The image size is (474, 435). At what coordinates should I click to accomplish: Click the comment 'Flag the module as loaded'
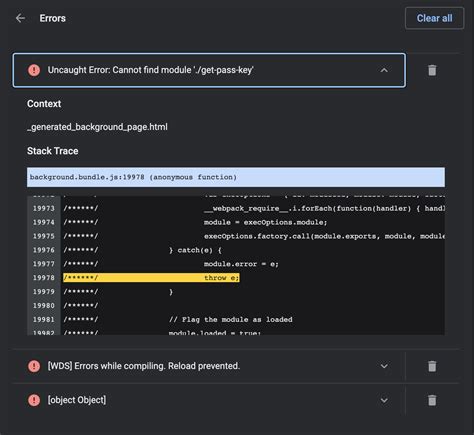[x=231, y=320]
